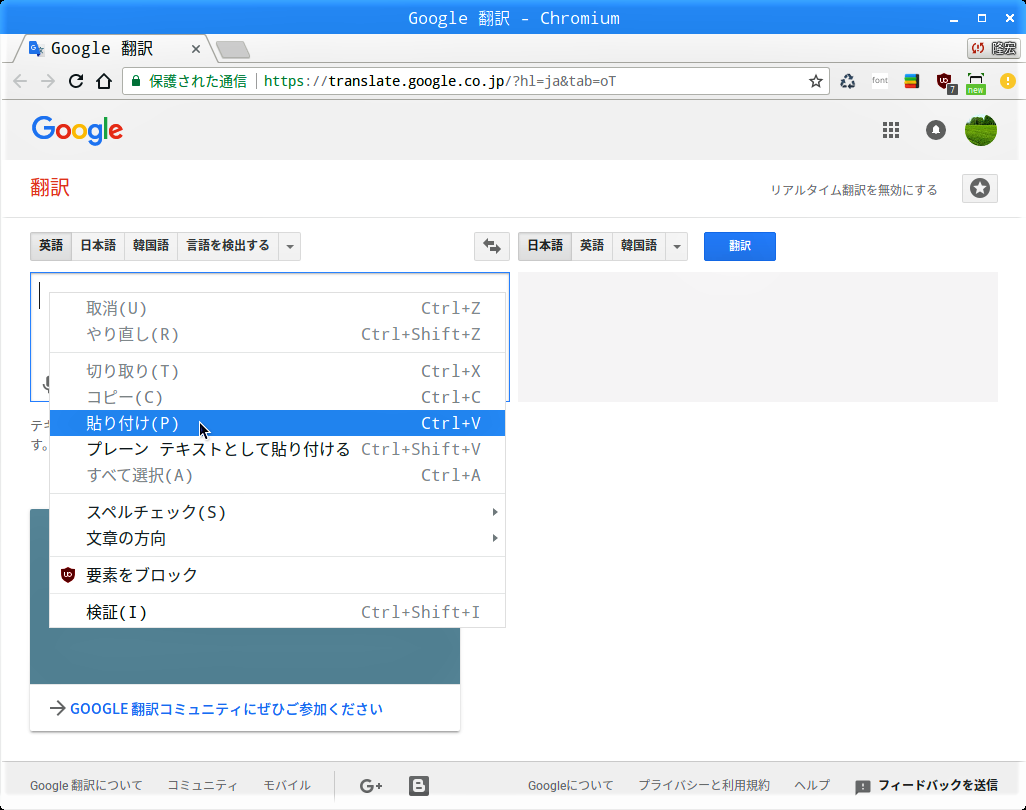This screenshot has width=1026, height=810.
Task: Switch to the Google 翻訳 tab
Action: pos(111,49)
